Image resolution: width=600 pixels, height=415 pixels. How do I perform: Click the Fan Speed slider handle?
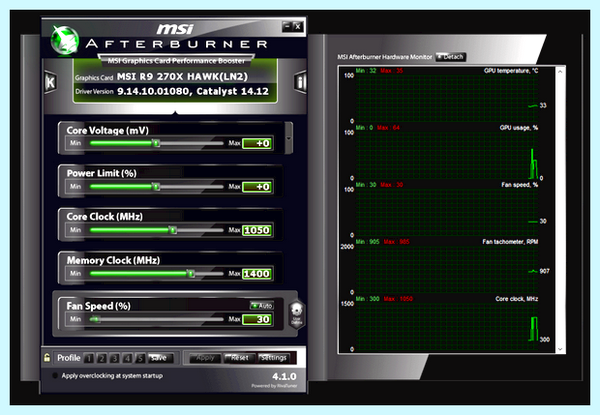click(x=95, y=319)
